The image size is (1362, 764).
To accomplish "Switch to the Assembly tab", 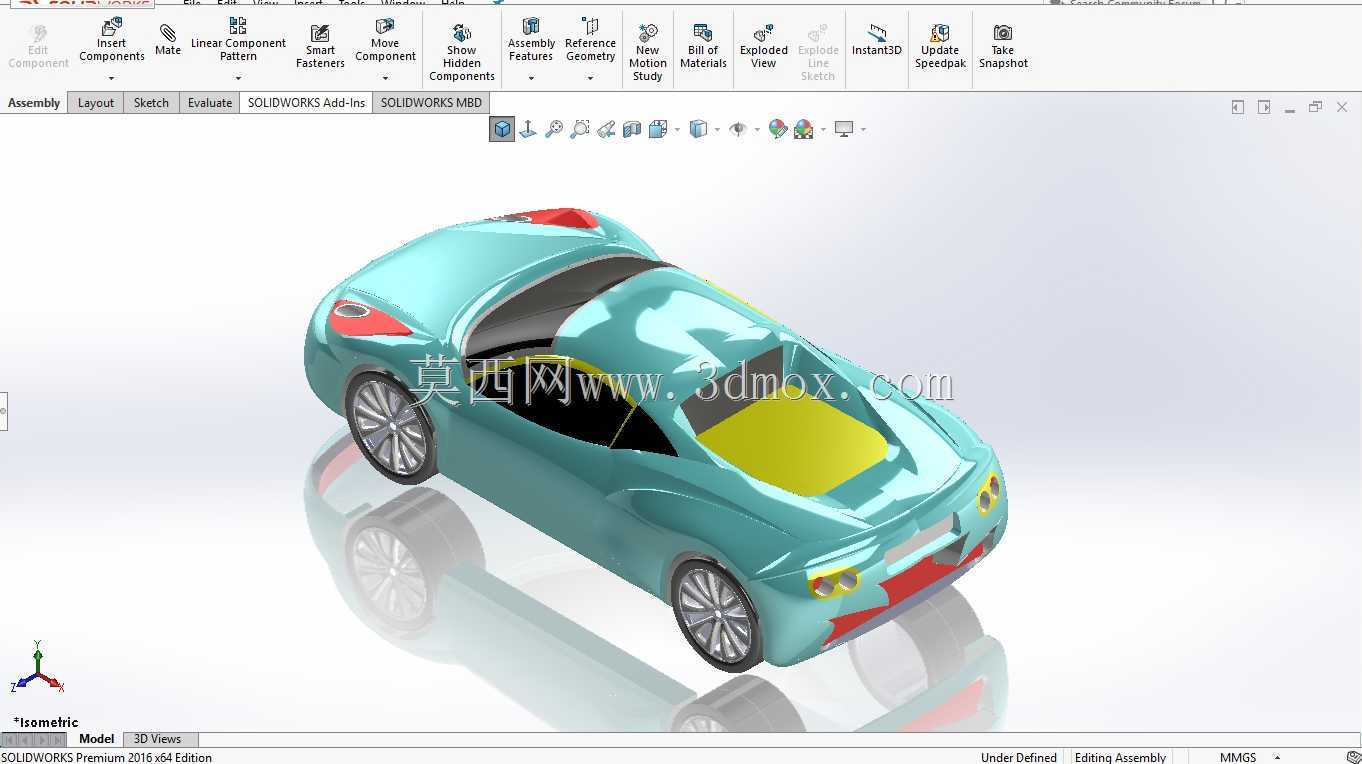I will point(34,103).
